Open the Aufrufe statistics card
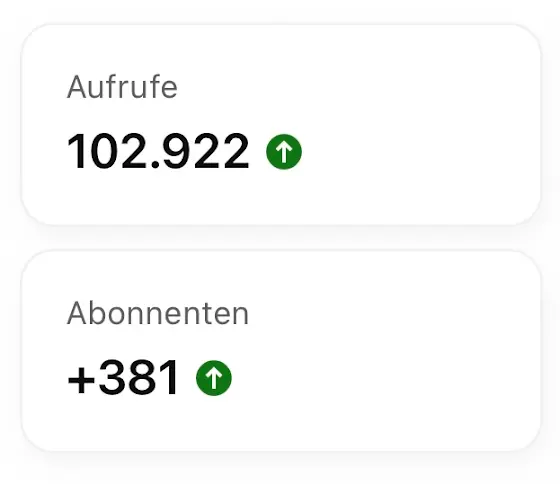The image size is (560, 493). coord(281,125)
